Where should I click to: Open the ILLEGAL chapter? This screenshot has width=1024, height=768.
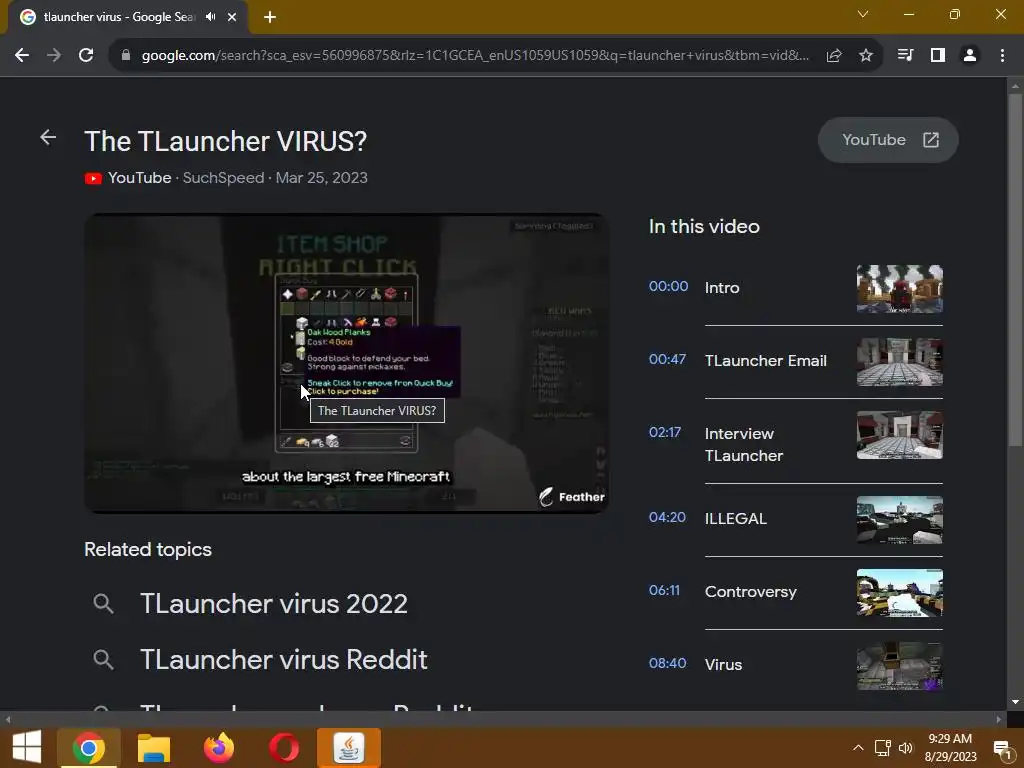[x=735, y=519]
